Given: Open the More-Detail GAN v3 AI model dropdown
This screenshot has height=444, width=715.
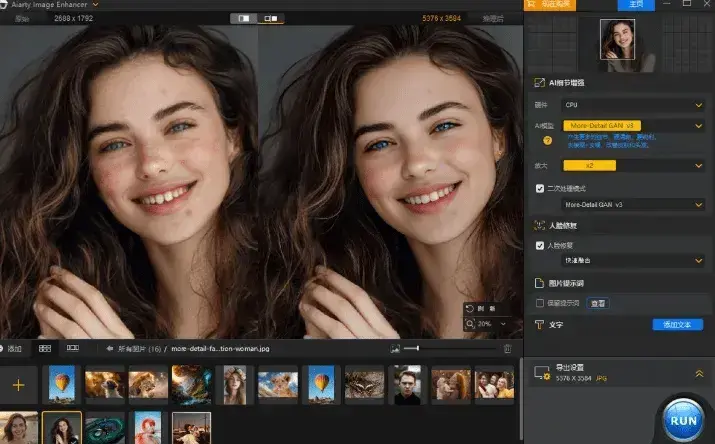Looking at the screenshot, I should click(x=634, y=126).
